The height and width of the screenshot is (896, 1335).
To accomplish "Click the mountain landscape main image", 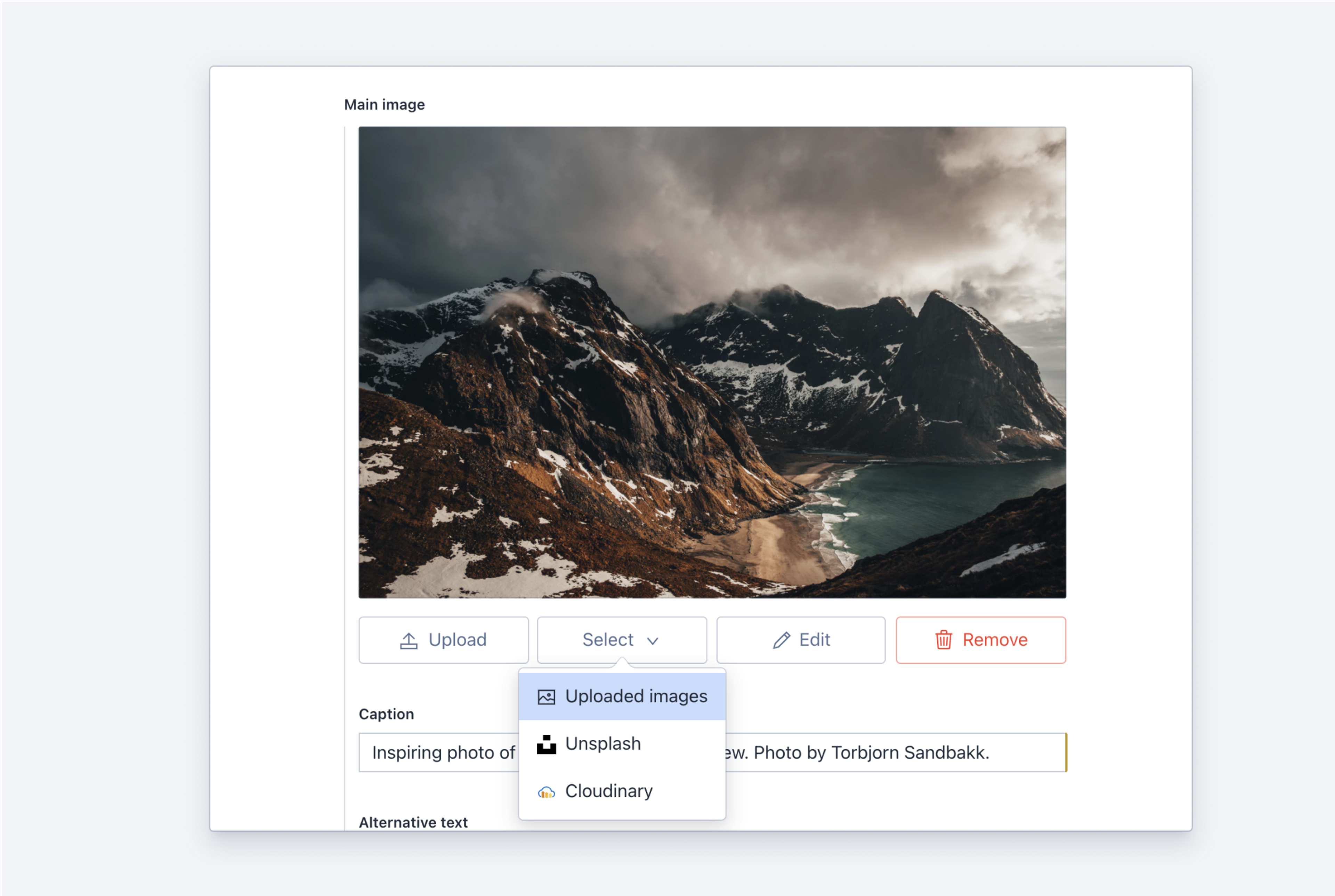I will (712, 362).
